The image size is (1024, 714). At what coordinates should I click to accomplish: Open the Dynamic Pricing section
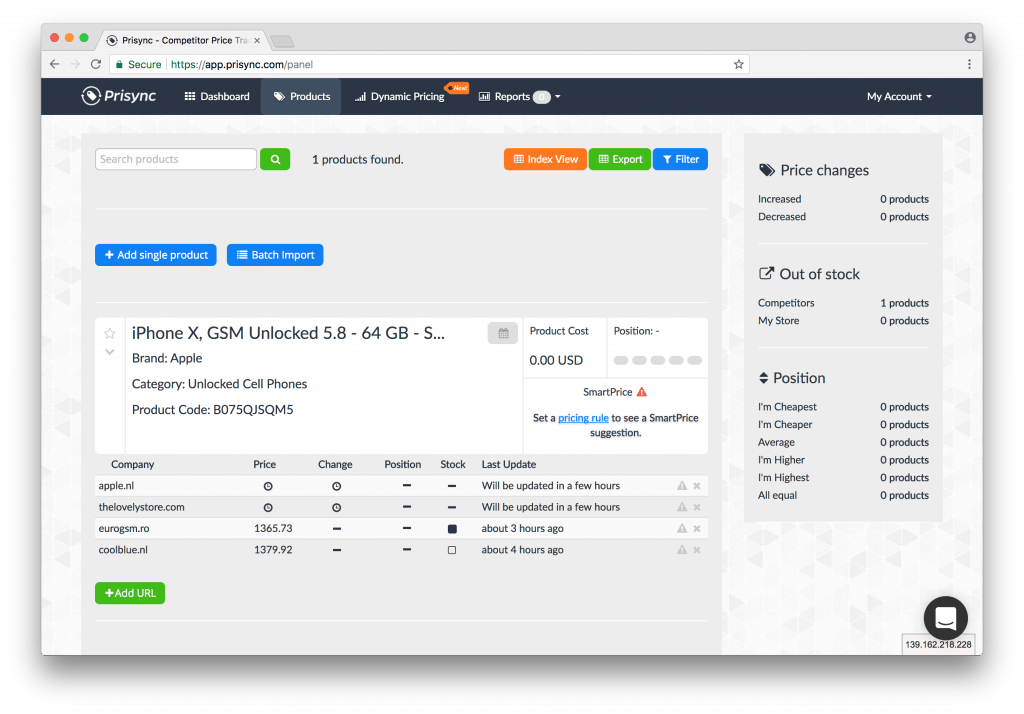400,97
